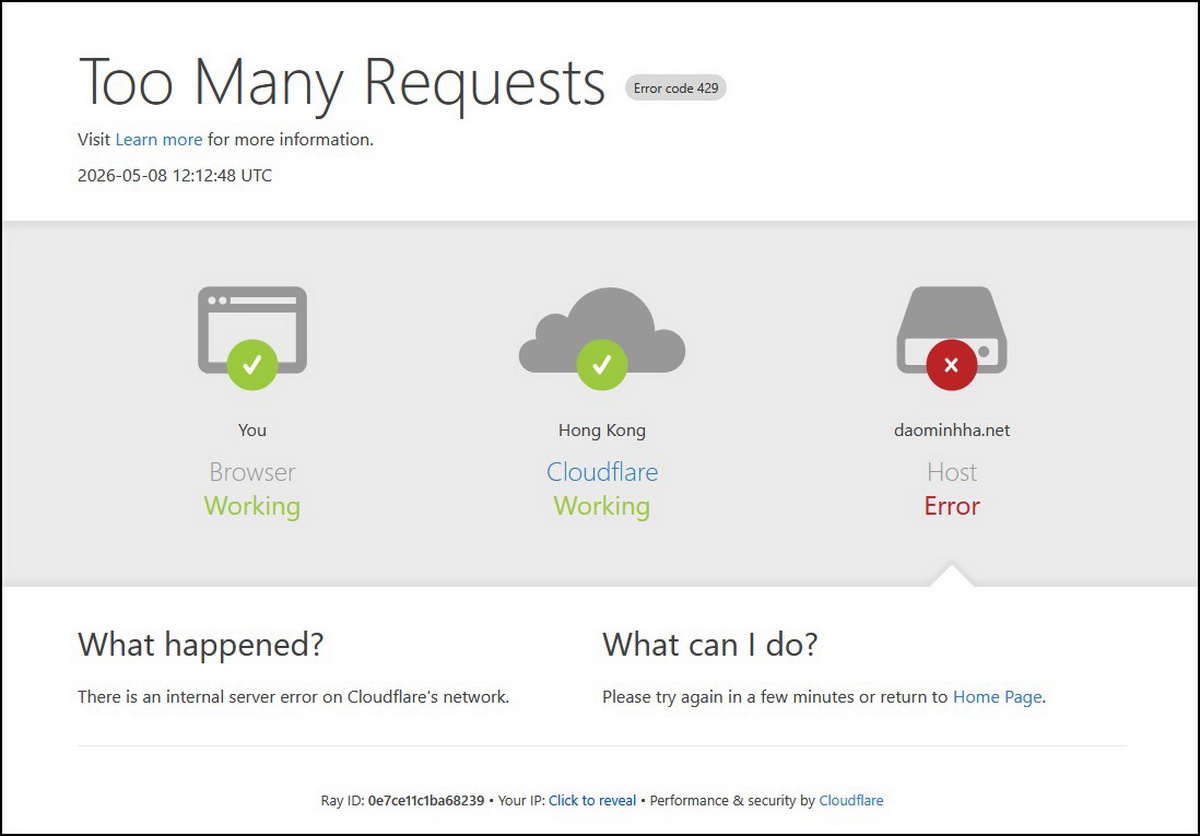Click the browser window icon above You
The width and height of the screenshot is (1200, 836).
(252, 337)
